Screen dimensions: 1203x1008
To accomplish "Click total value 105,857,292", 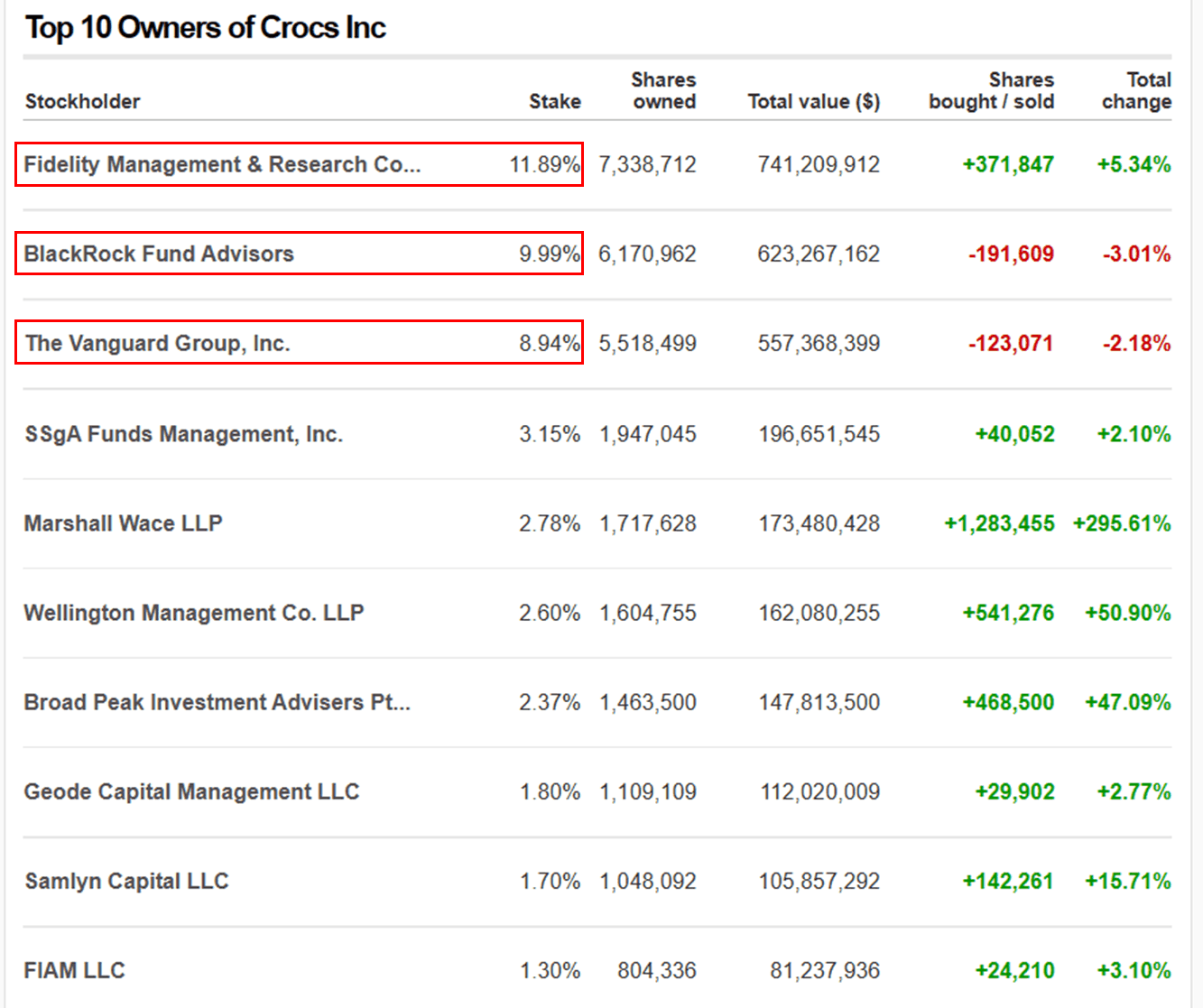I will (819, 881).
